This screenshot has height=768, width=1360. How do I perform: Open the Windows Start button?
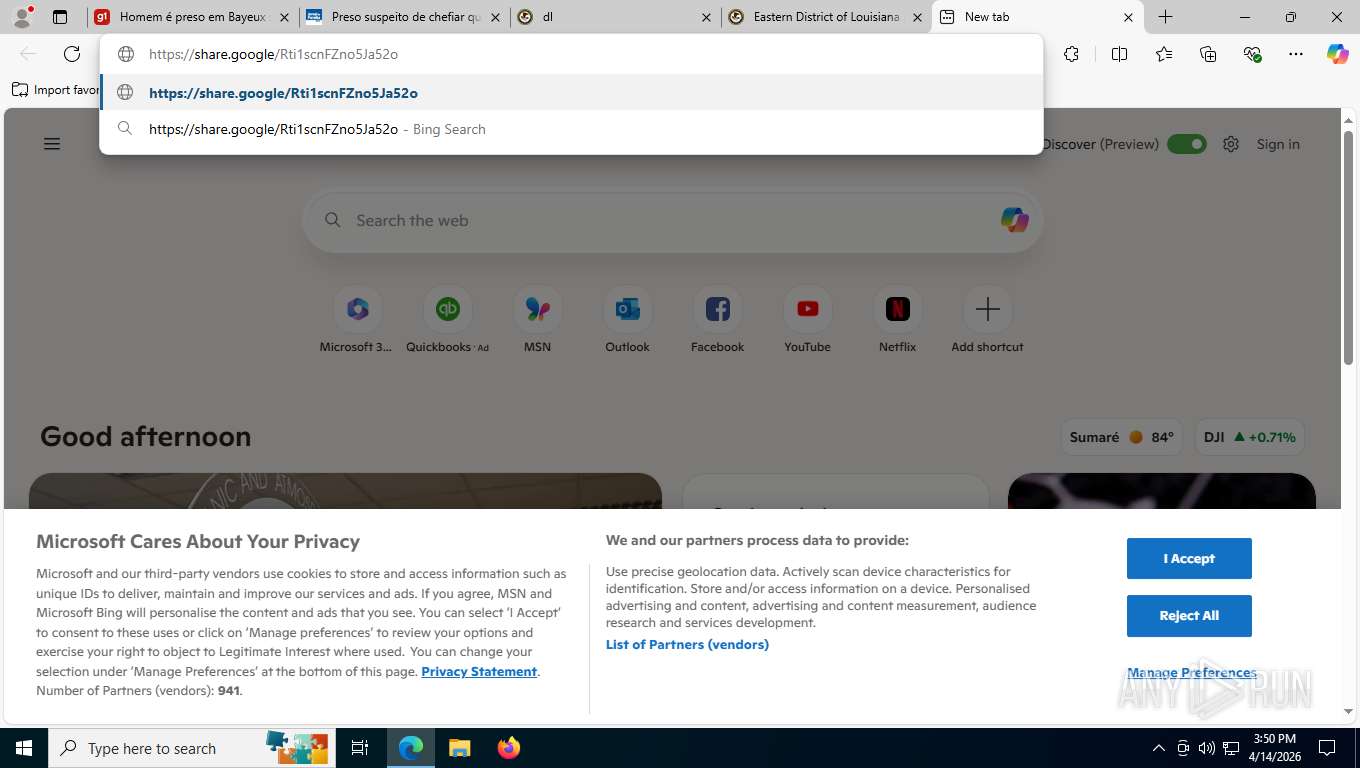pyautogui.click(x=23, y=748)
